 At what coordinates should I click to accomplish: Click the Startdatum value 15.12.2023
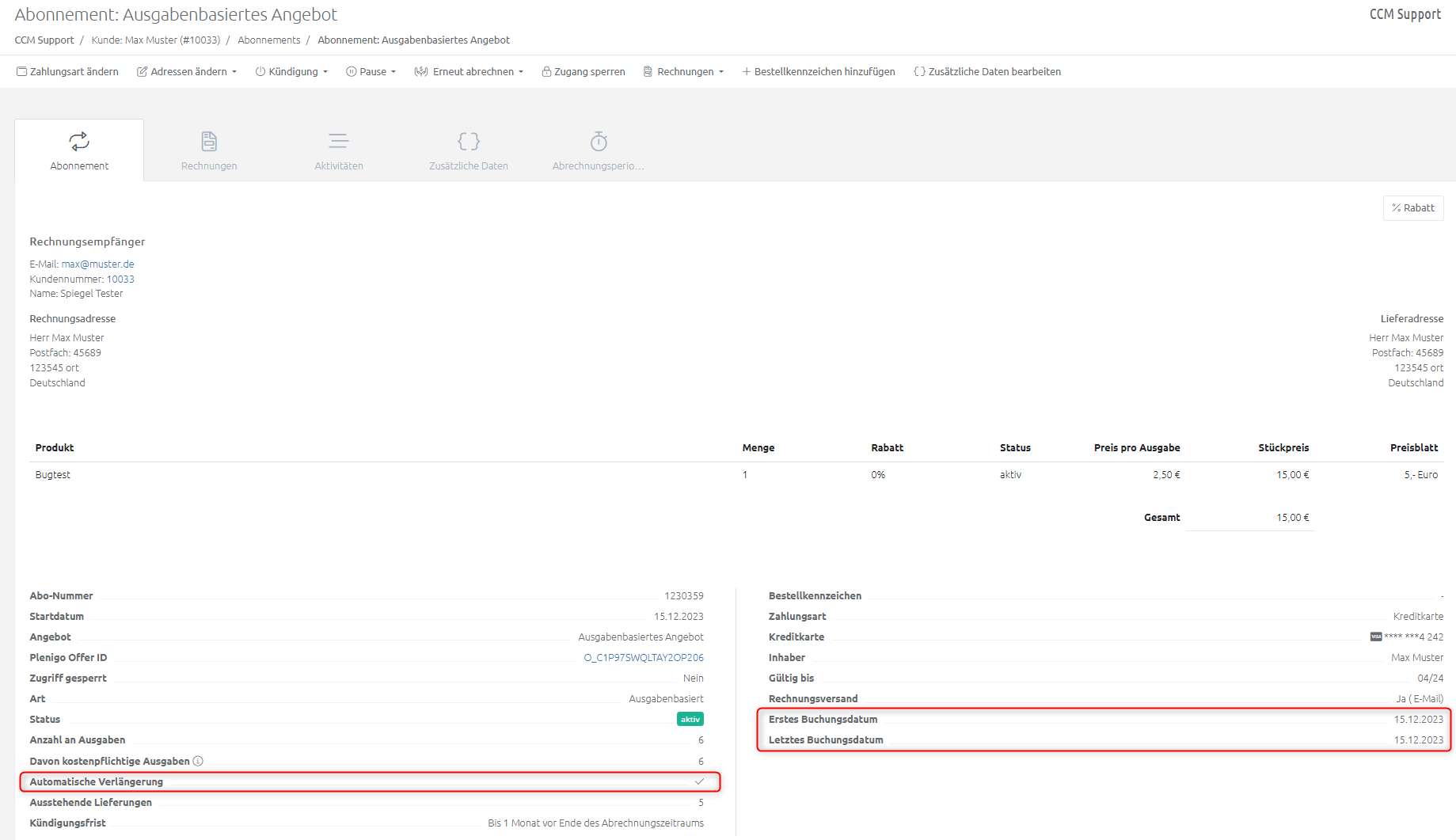tap(679, 616)
